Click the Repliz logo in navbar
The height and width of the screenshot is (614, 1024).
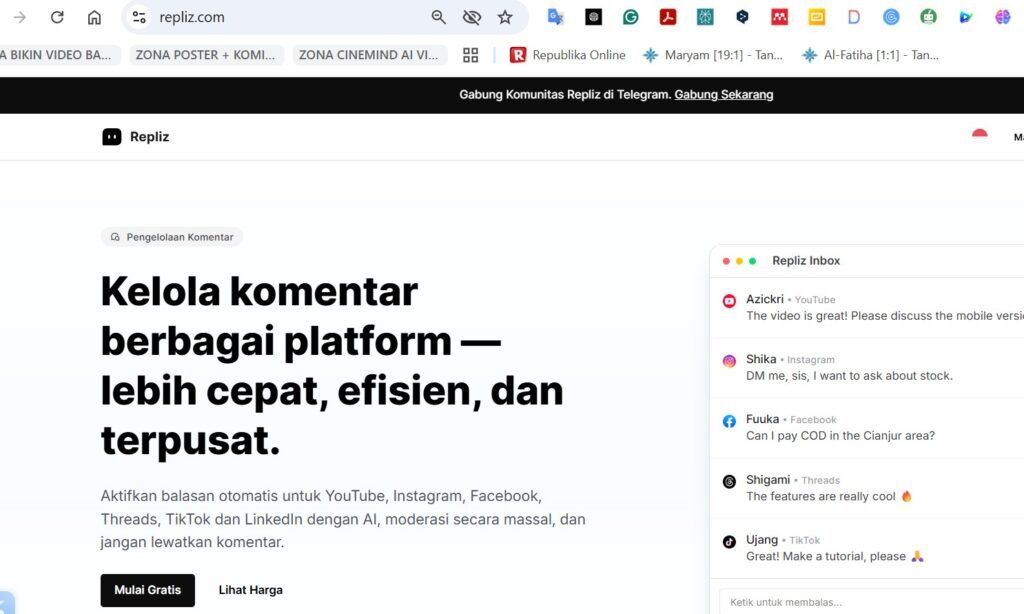click(x=136, y=137)
